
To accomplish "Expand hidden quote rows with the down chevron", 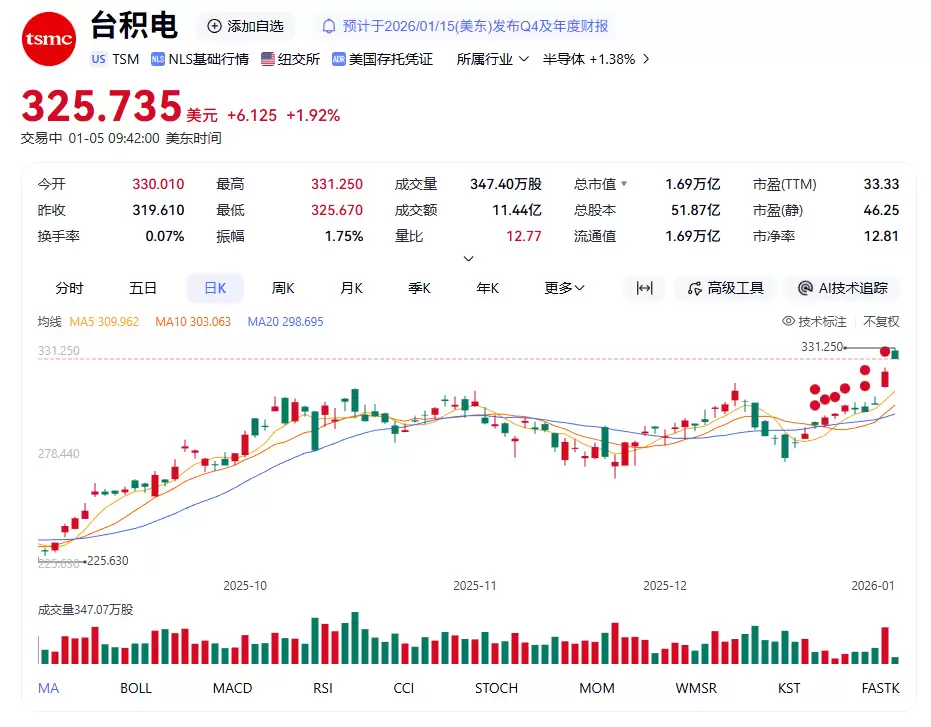I will click(468, 257).
